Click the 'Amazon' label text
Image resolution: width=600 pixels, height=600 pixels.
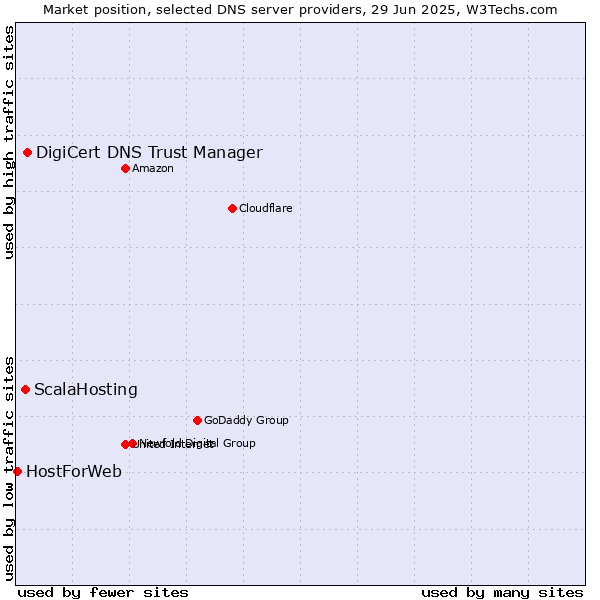tap(153, 168)
